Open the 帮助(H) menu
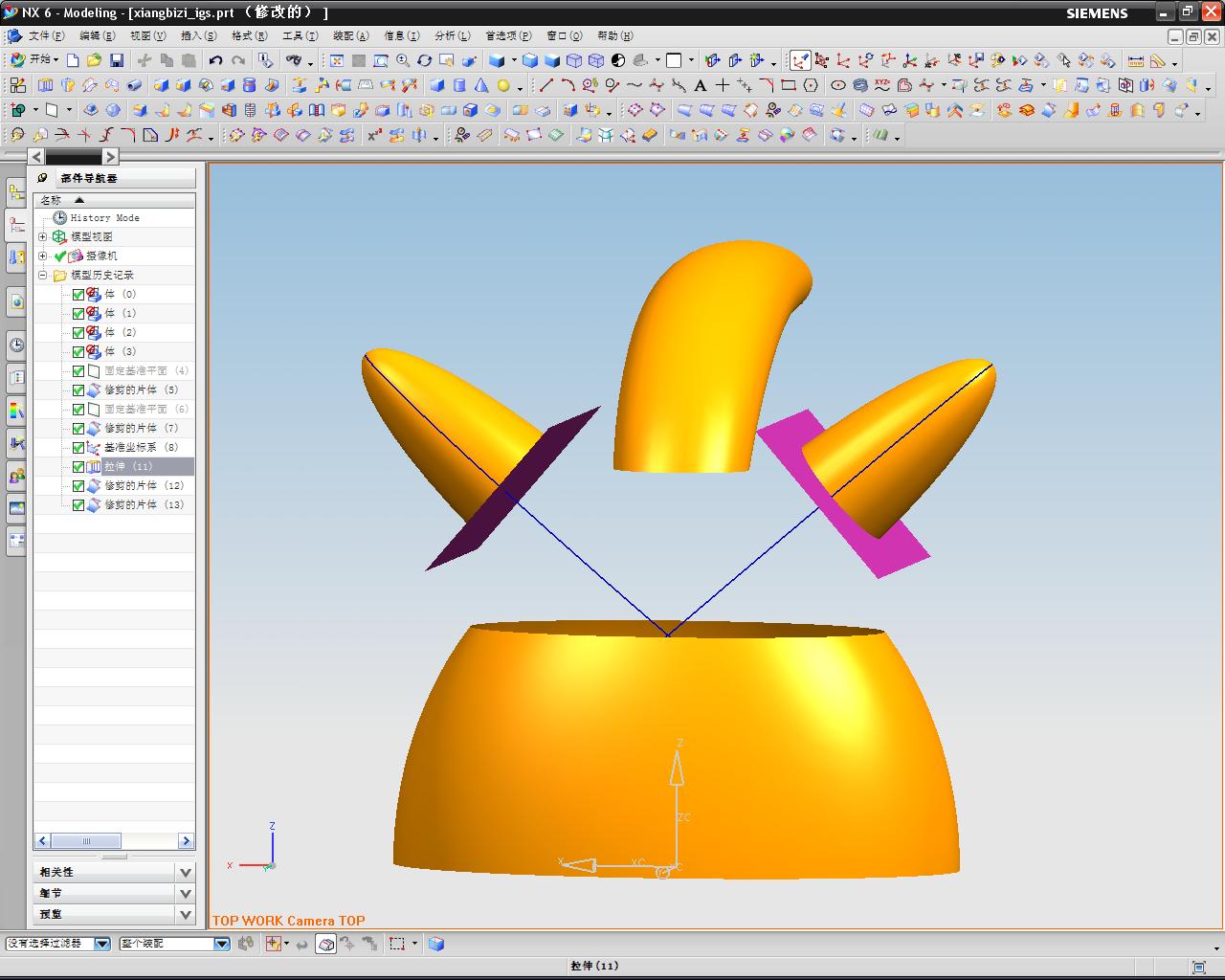 (614, 35)
